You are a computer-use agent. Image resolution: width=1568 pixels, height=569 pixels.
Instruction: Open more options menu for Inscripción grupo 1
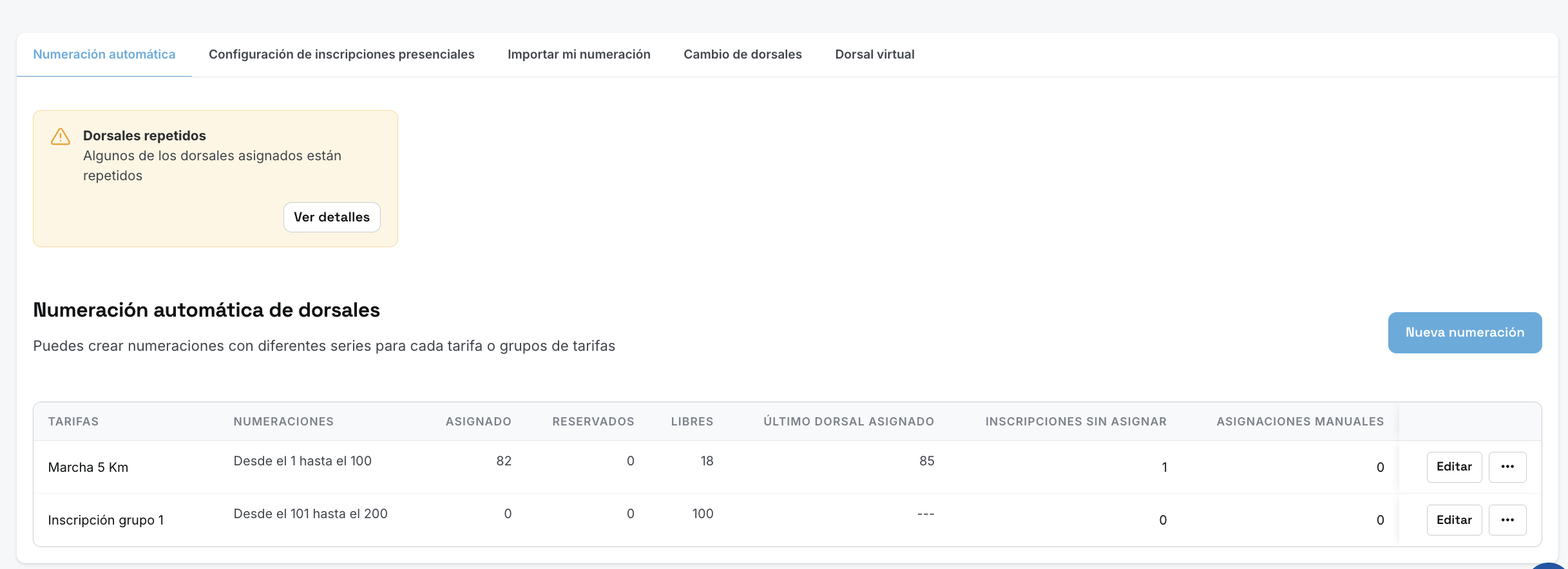pyautogui.click(x=1507, y=520)
